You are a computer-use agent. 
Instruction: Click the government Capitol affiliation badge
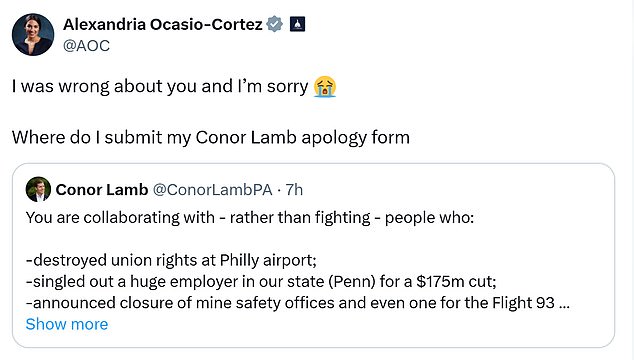(298, 24)
